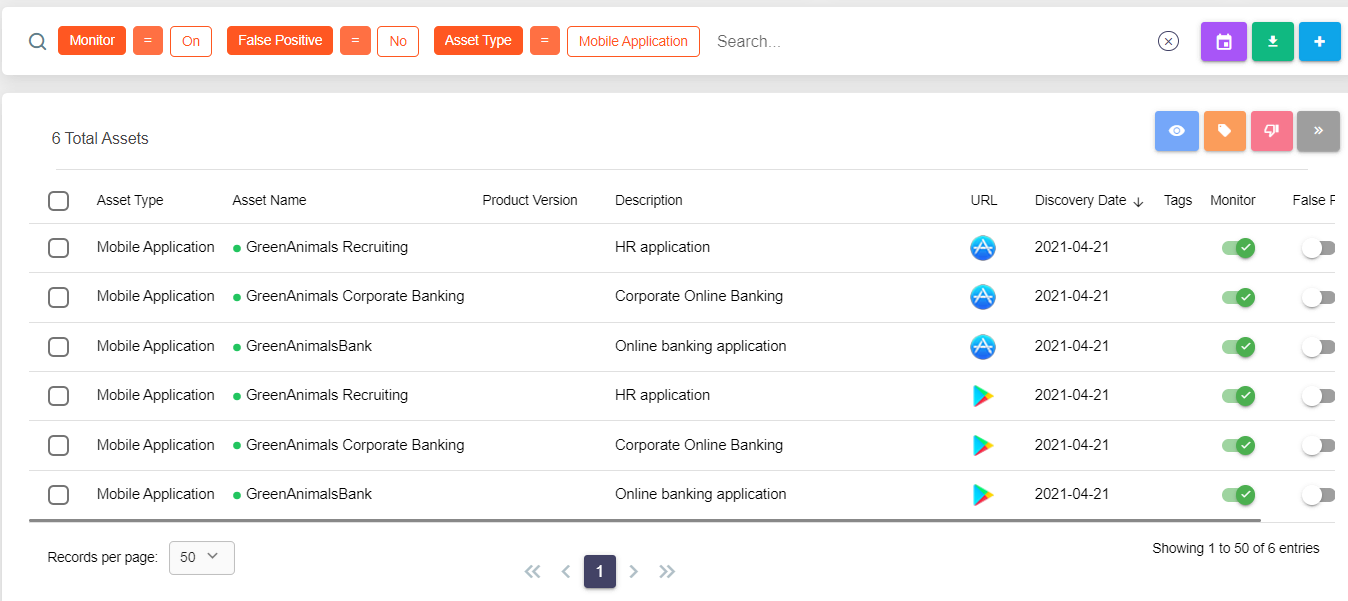The image size is (1348, 601).
Task: Click the grey double-chevron button
Action: click(1318, 131)
